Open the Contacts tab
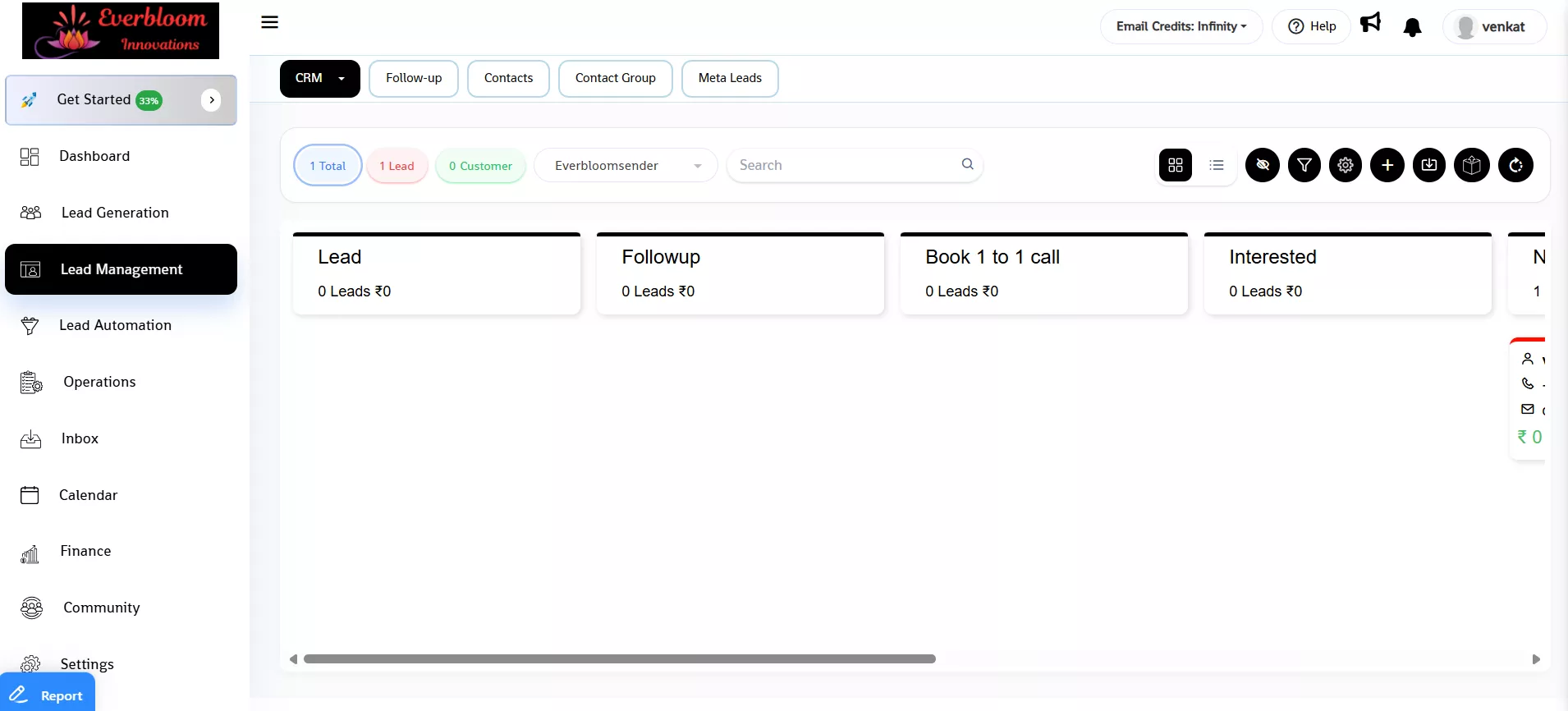Image resolution: width=1568 pixels, height=711 pixels. click(x=508, y=79)
